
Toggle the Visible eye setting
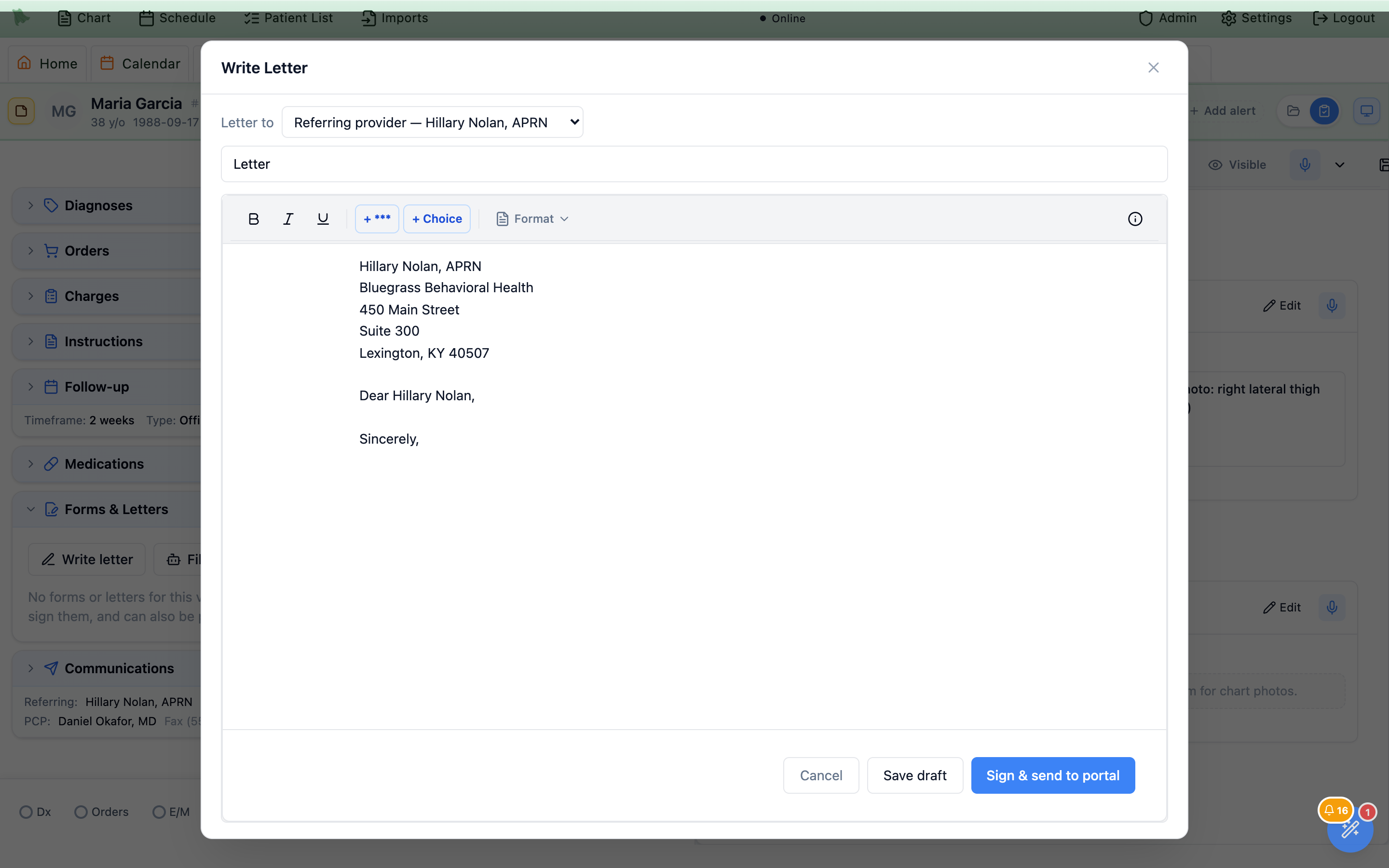pos(1237,165)
